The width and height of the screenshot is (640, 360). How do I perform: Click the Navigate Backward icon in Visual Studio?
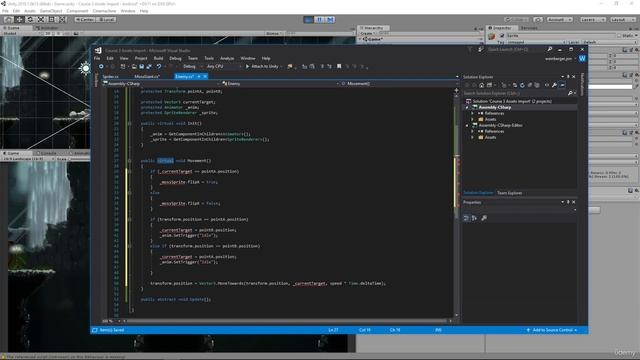pos(101,66)
